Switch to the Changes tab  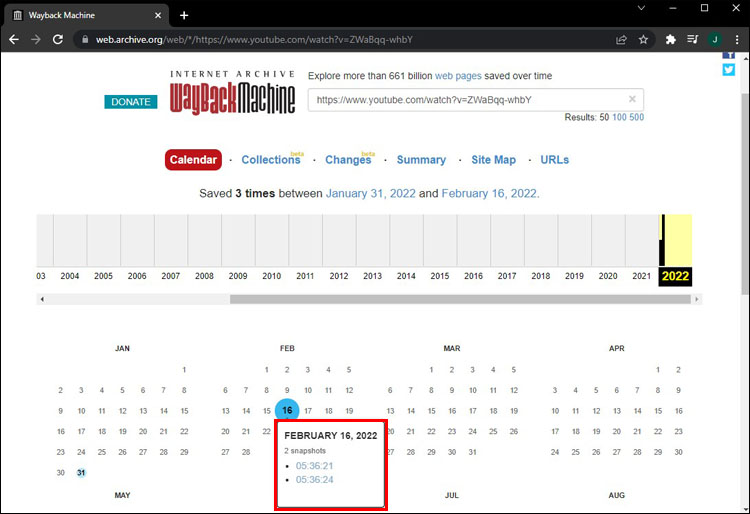[x=348, y=160]
